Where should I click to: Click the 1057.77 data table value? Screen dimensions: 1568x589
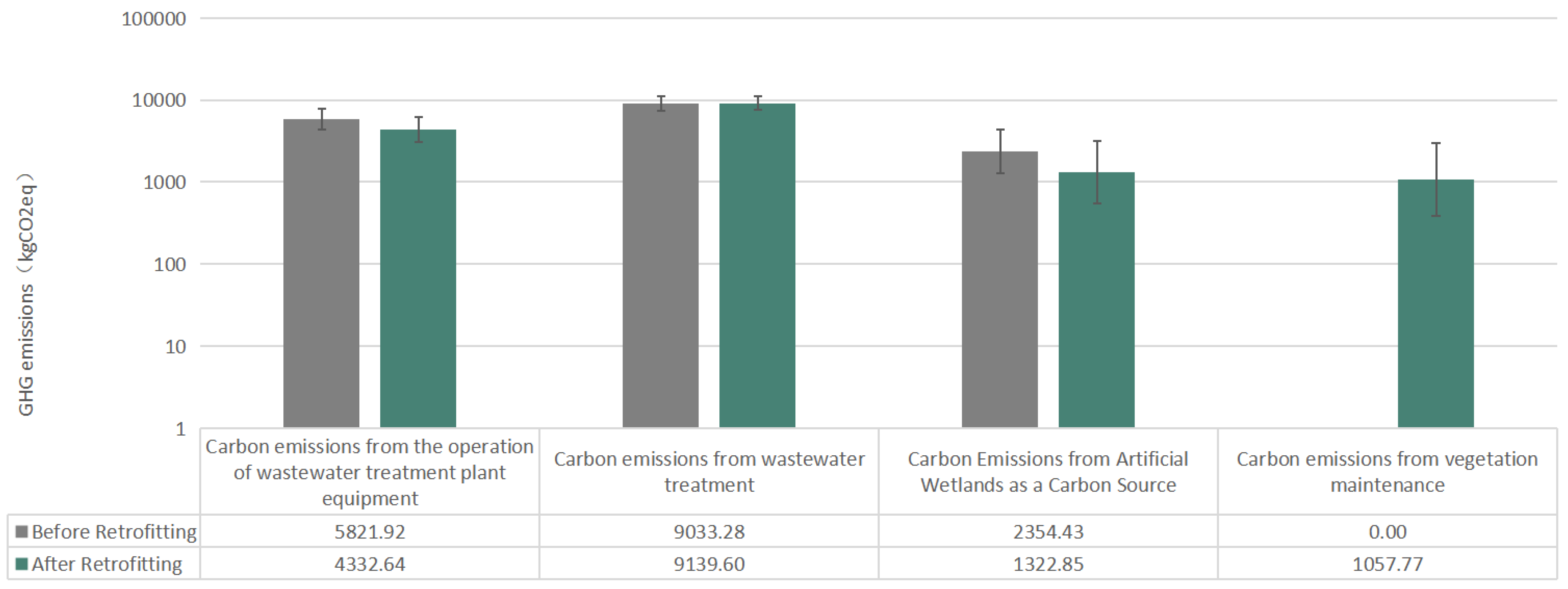1388,564
